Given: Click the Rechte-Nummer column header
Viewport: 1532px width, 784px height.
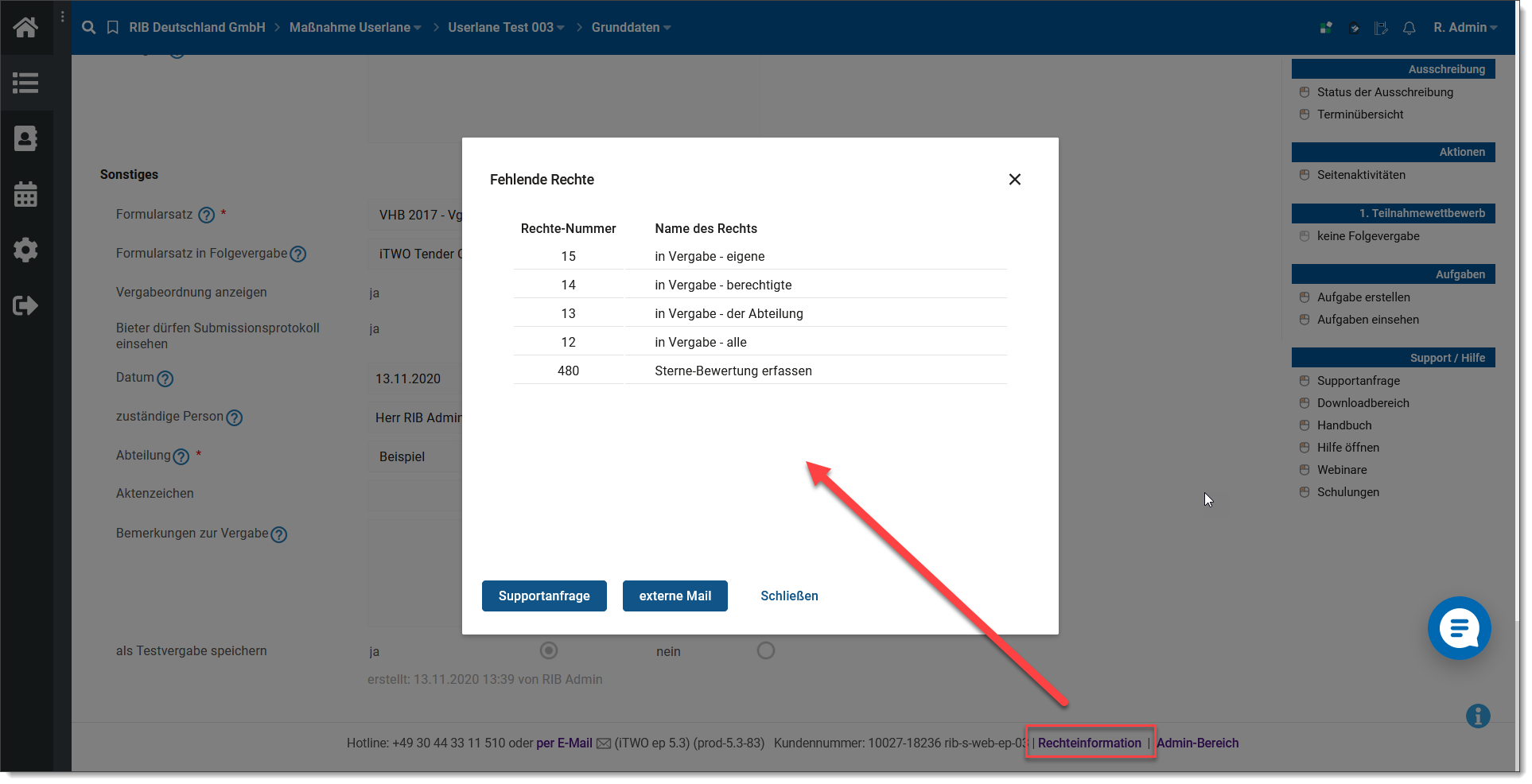Looking at the screenshot, I should click(x=568, y=228).
